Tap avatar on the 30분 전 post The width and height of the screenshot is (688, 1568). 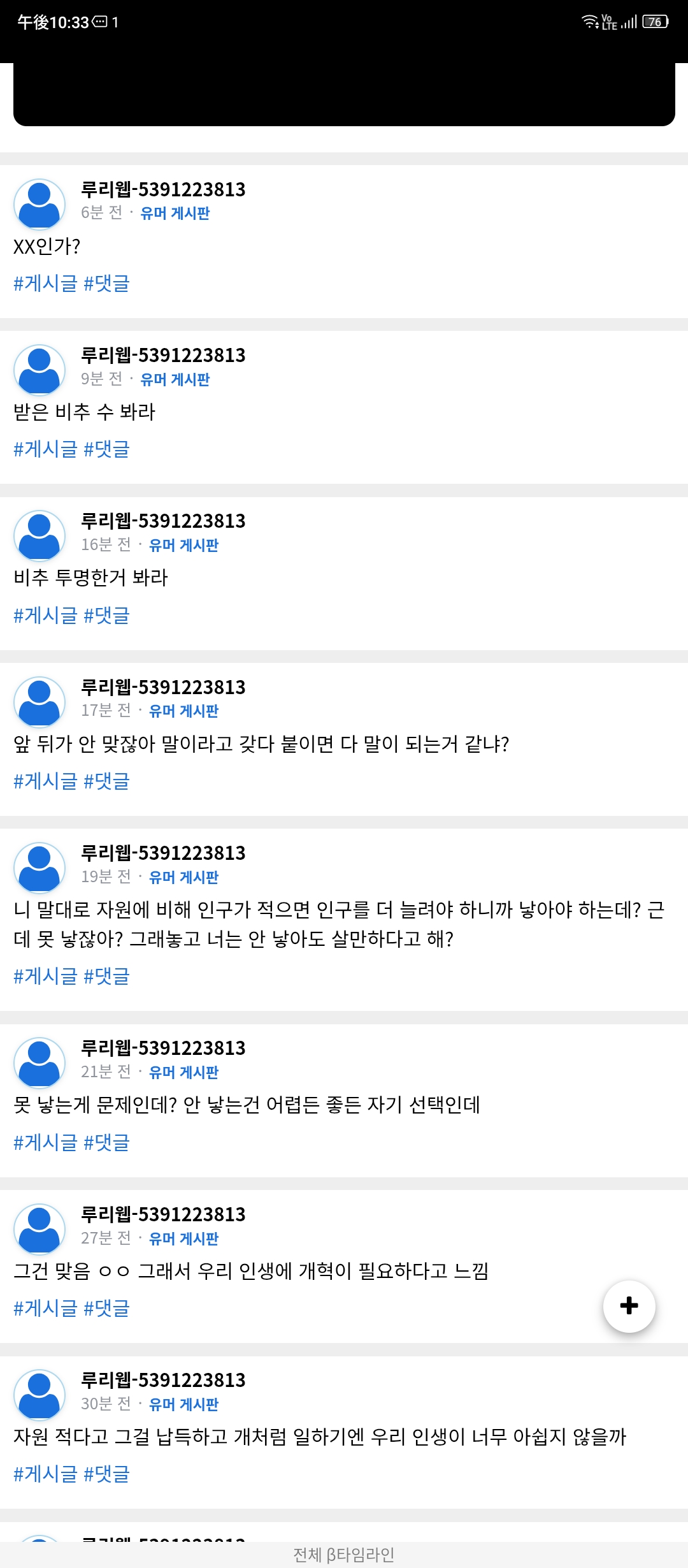(39, 1395)
